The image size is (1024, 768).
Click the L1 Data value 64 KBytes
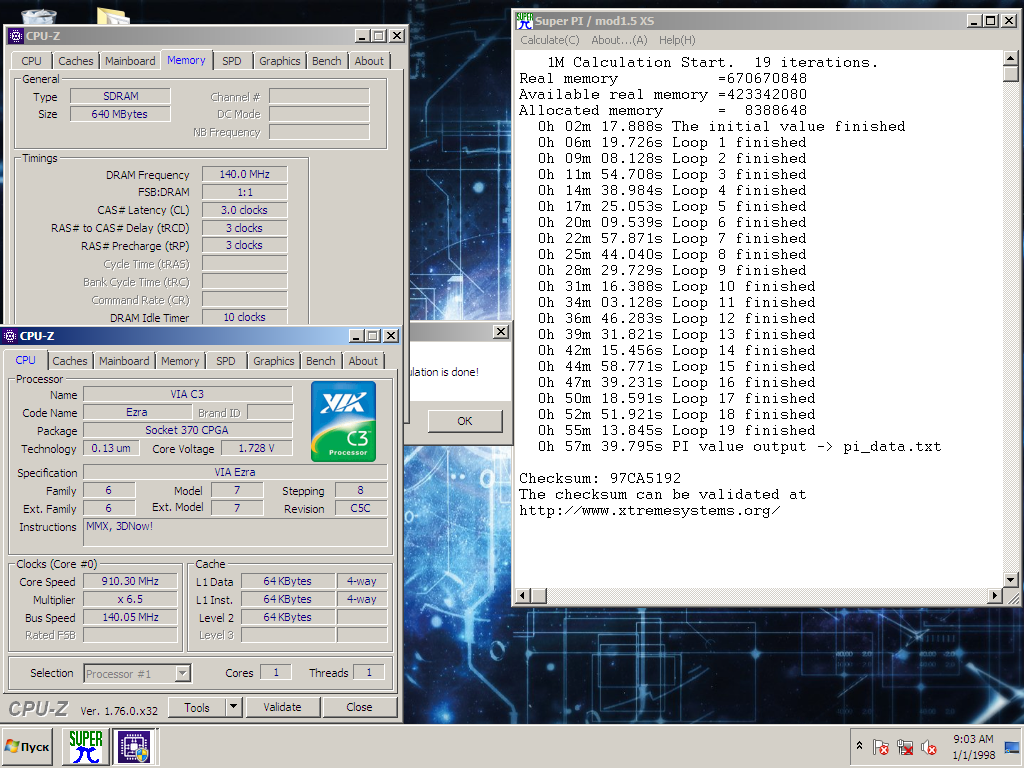287,581
